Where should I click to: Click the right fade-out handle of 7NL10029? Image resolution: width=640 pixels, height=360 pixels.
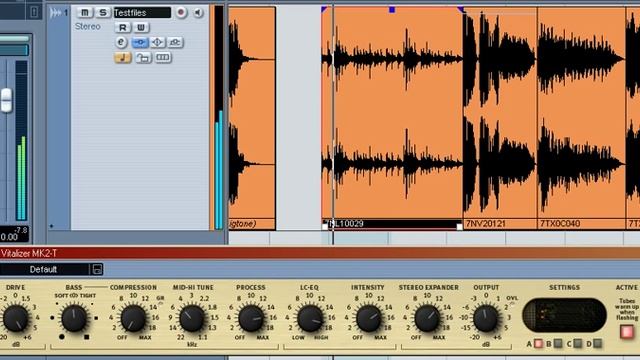tap(460, 9)
